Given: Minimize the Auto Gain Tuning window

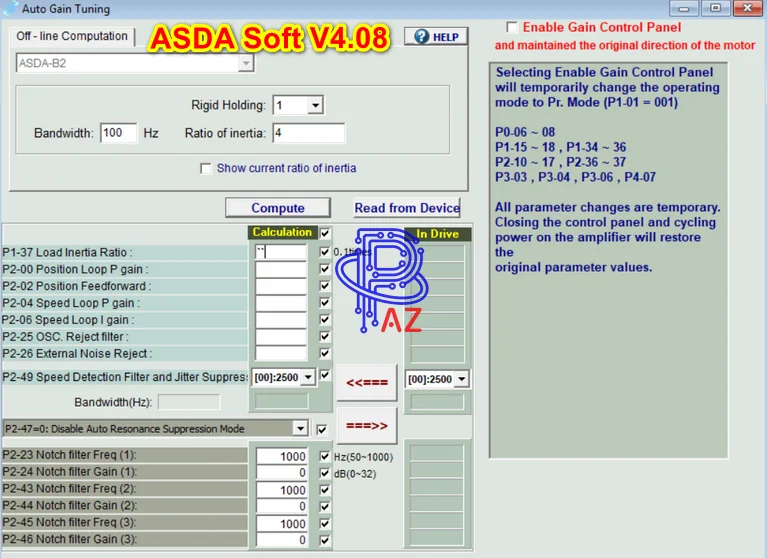Looking at the screenshot, I should (x=684, y=8).
